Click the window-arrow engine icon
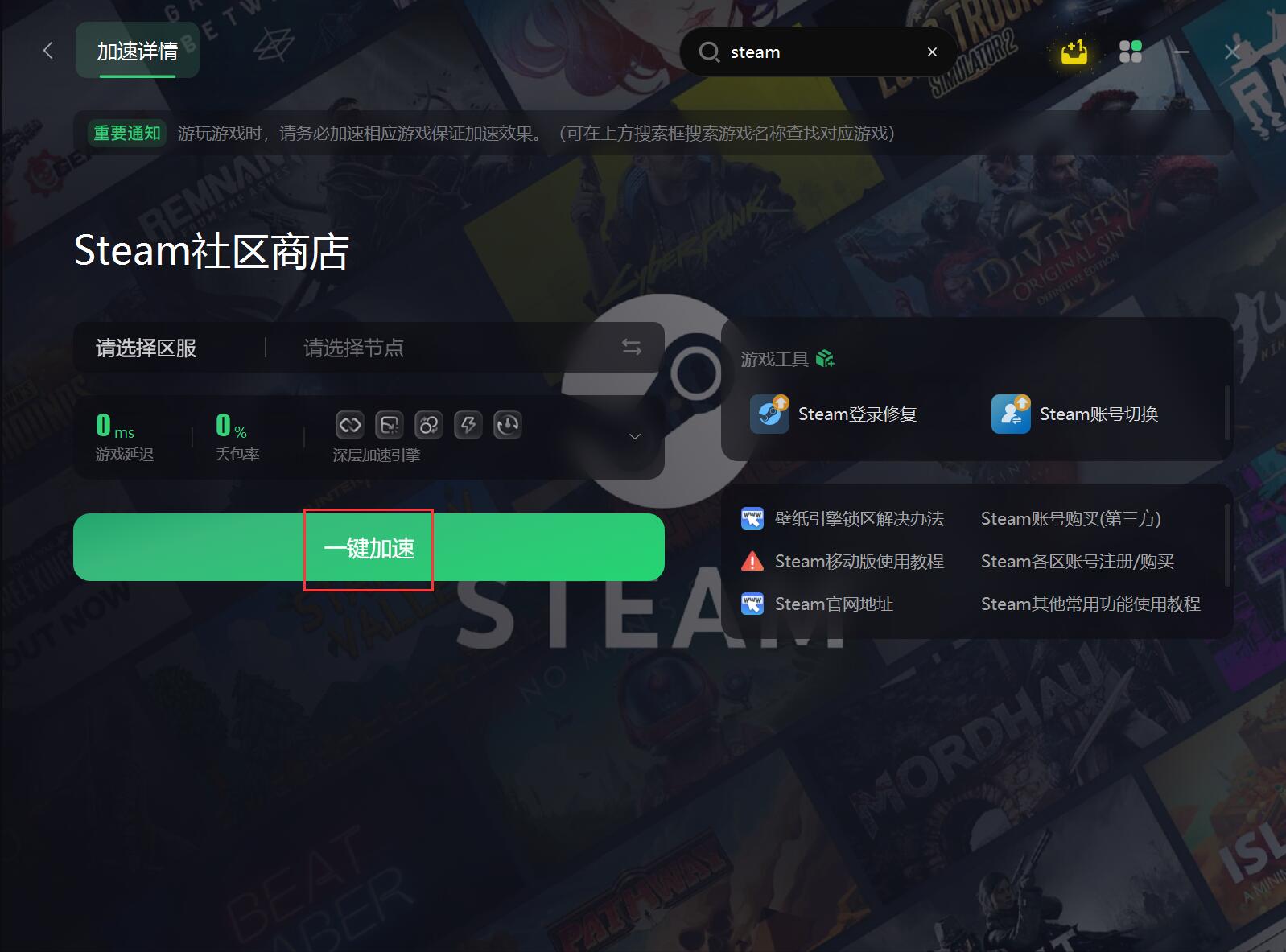The image size is (1286, 952). (x=390, y=424)
